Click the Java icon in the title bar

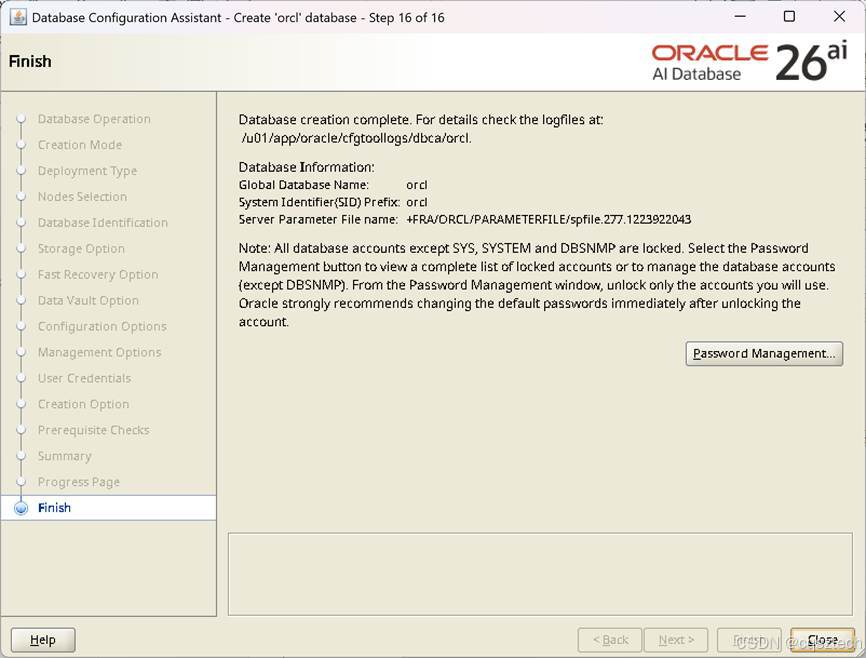[18, 17]
